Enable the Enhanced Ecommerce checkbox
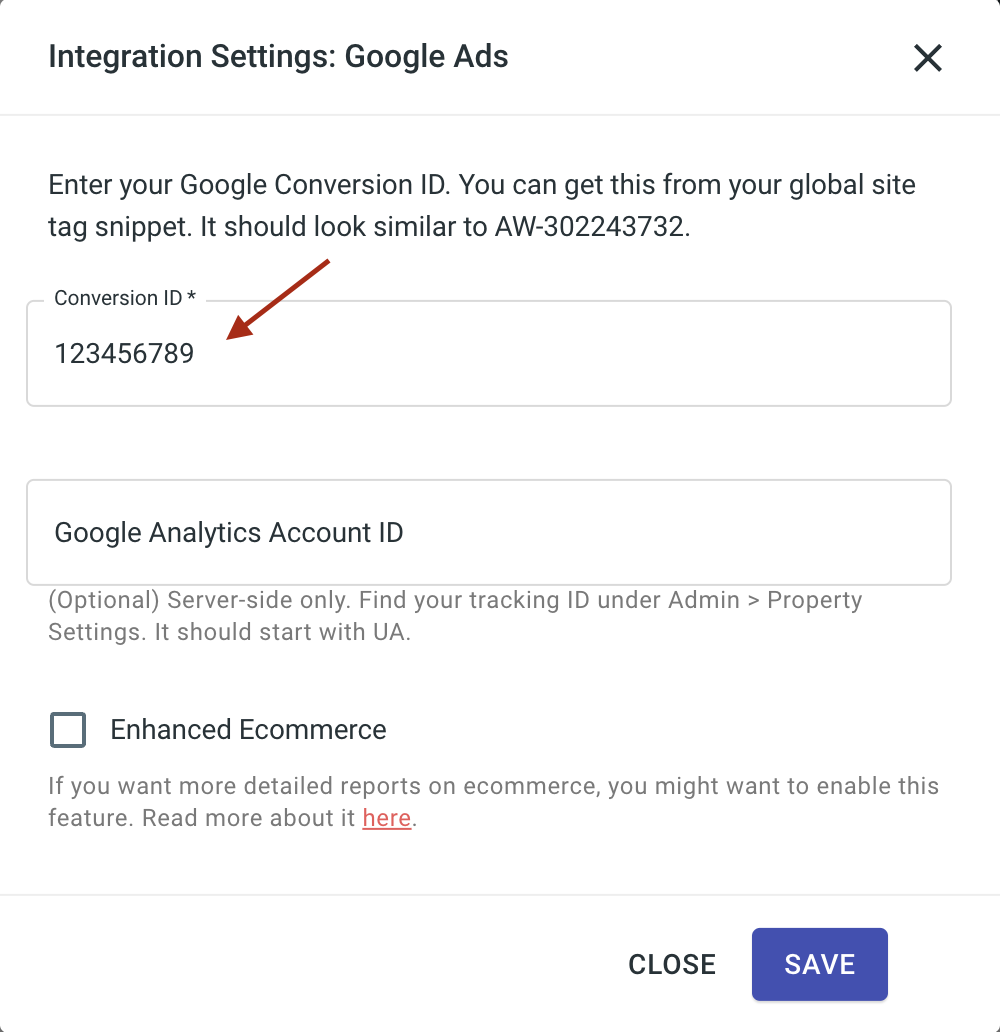Image resolution: width=1000 pixels, height=1032 pixels. (x=68, y=730)
